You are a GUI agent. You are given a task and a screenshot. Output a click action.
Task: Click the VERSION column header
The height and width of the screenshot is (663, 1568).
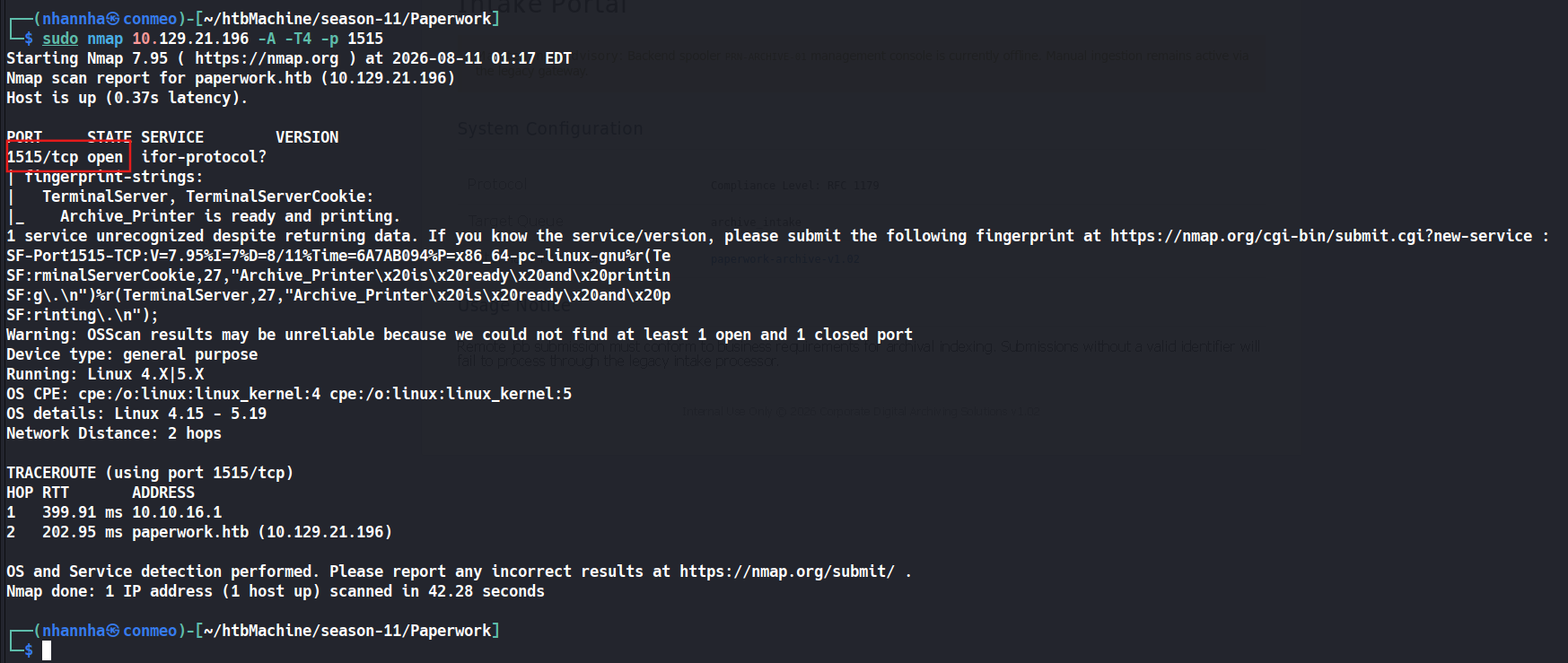[307, 137]
